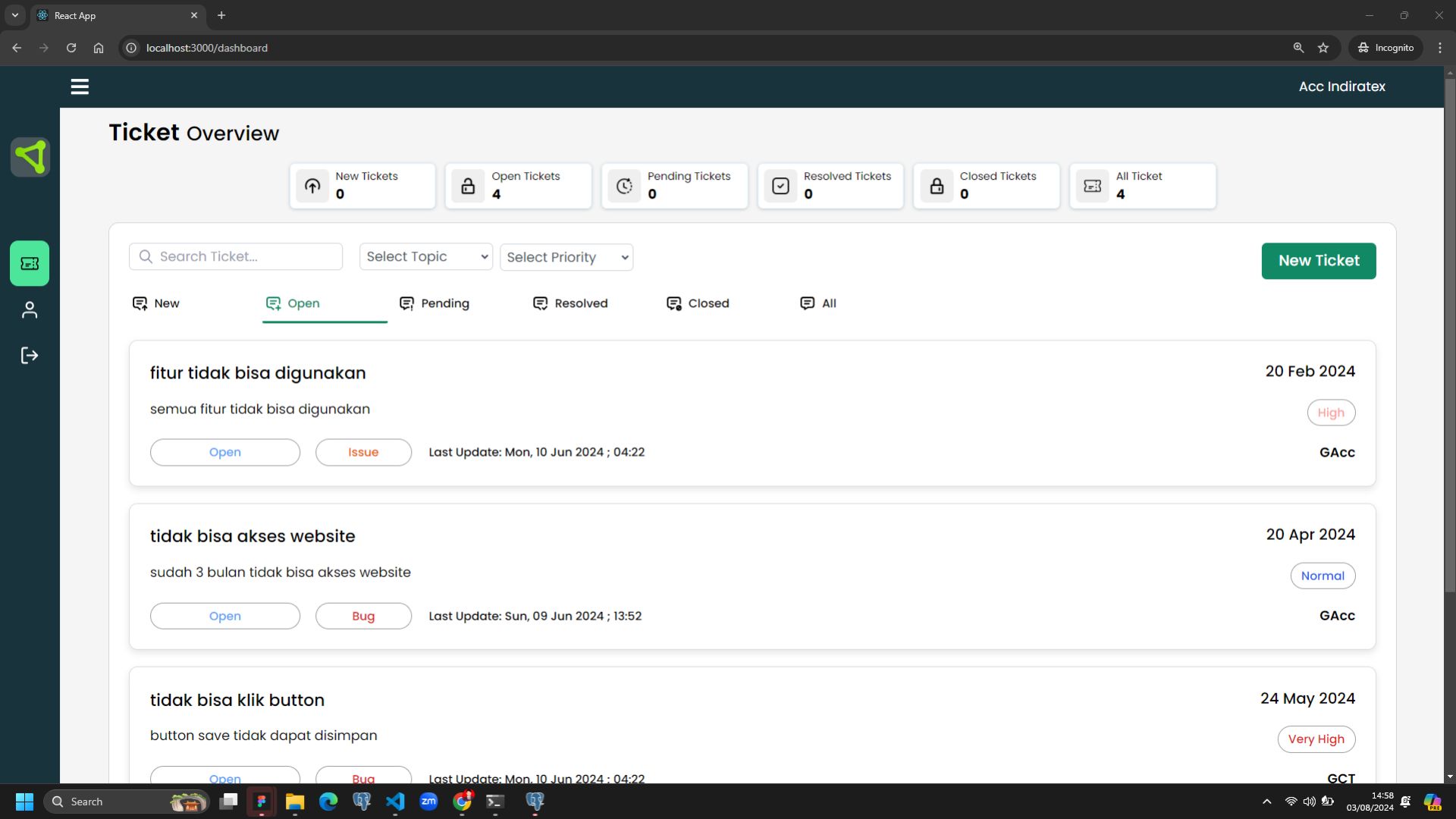The height and width of the screenshot is (819, 1456).
Task: Click the New Ticket button
Action: pos(1319,261)
